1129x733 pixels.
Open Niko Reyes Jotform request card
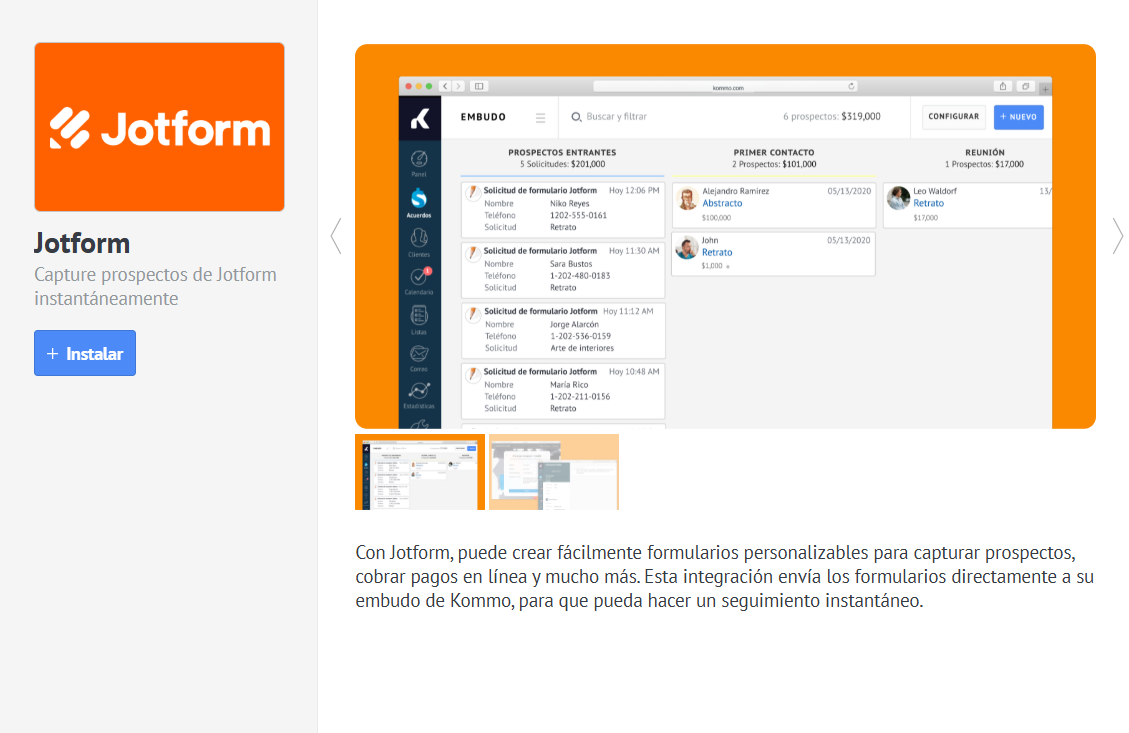[563, 209]
